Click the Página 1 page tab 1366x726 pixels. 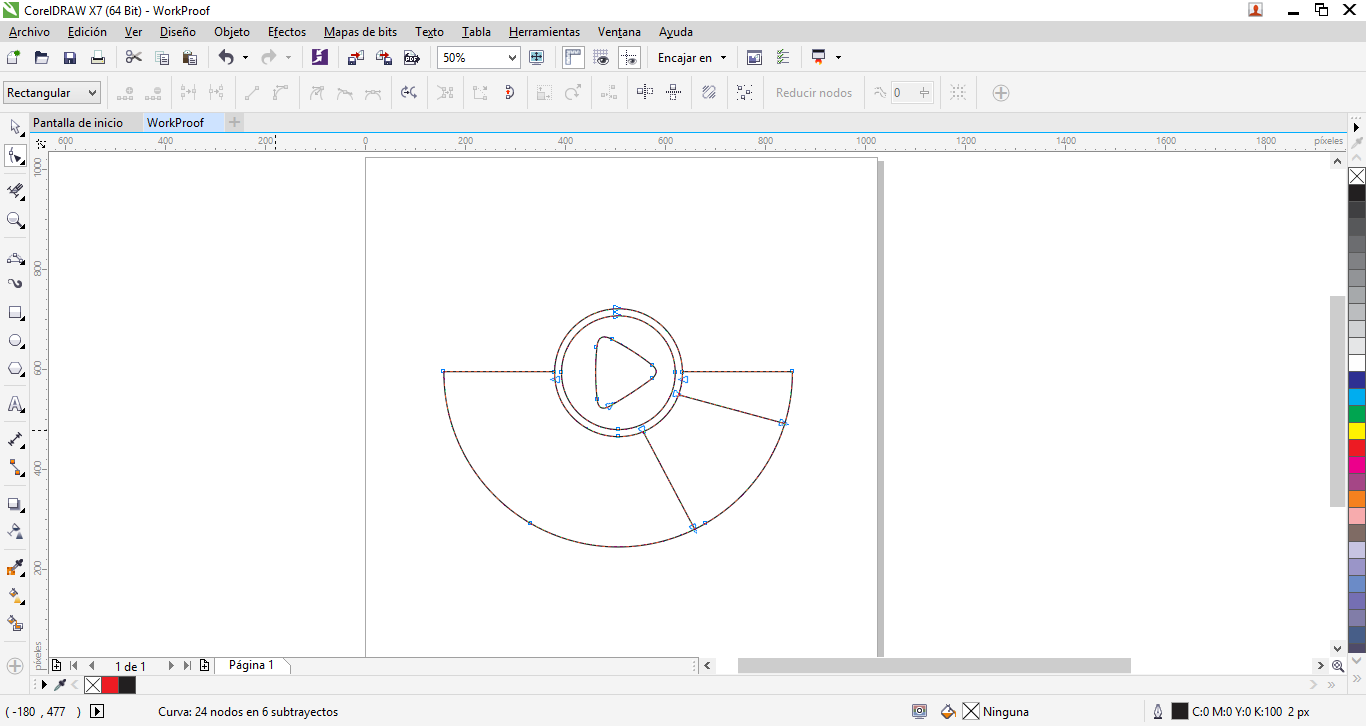tap(250, 665)
